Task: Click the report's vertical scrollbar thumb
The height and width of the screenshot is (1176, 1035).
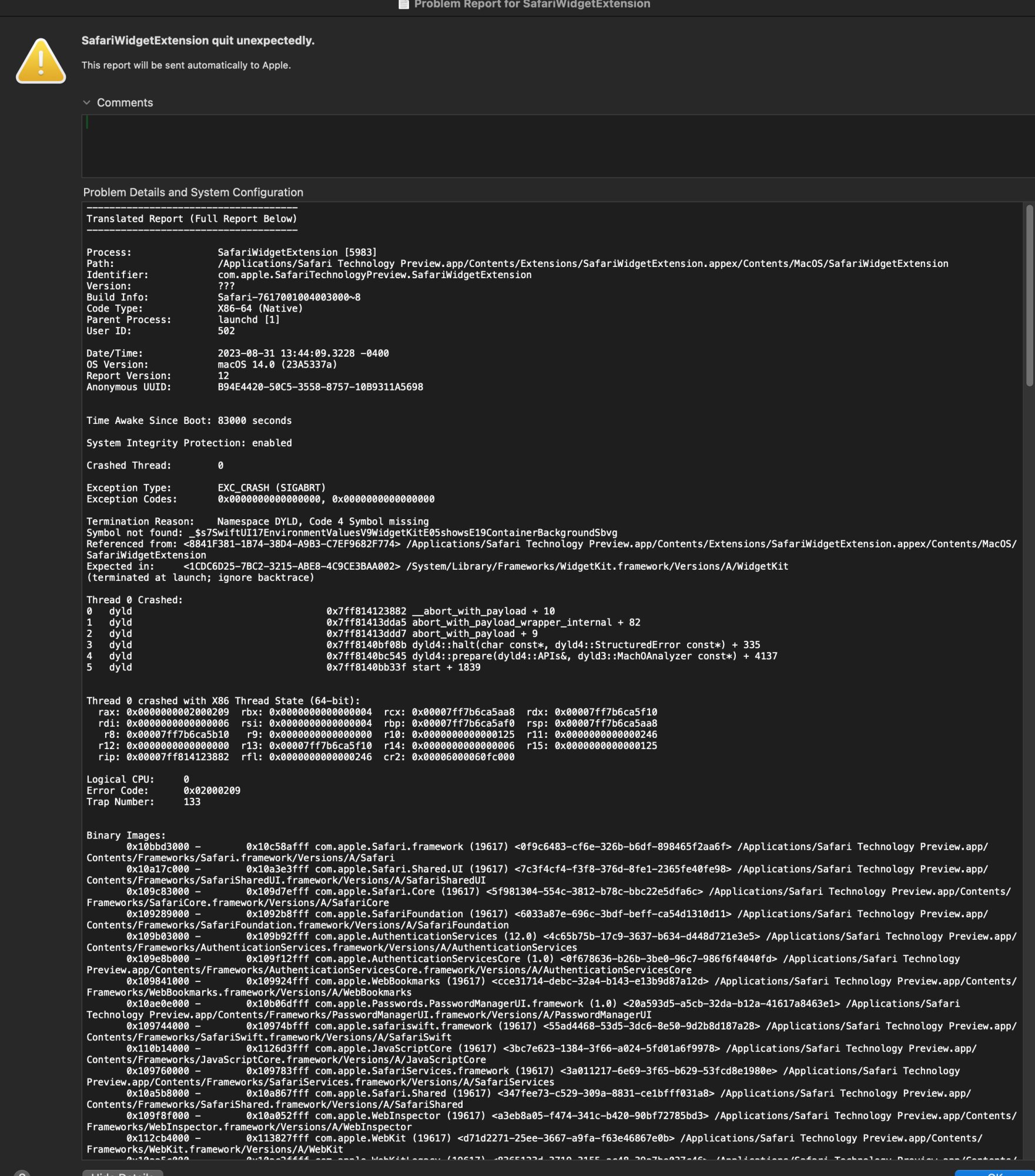Action: point(1029,295)
